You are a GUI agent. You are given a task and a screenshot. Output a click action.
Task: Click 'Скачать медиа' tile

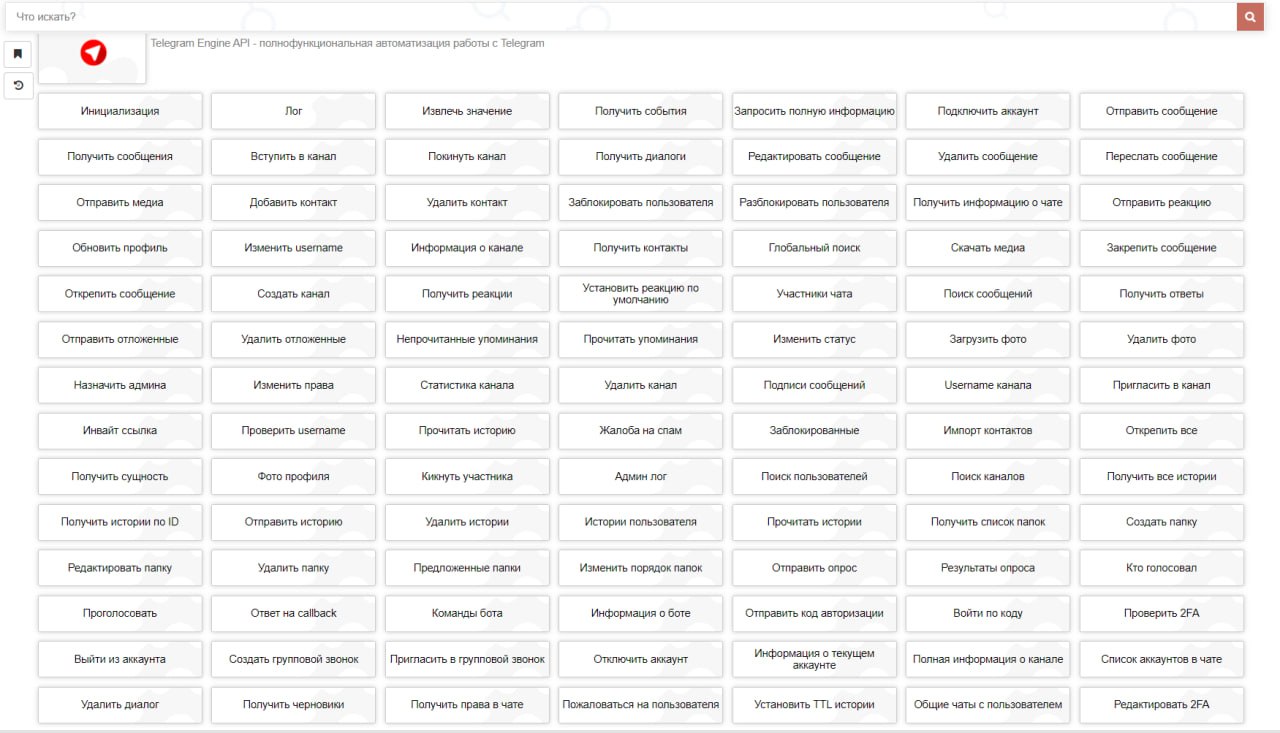click(988, 248)
